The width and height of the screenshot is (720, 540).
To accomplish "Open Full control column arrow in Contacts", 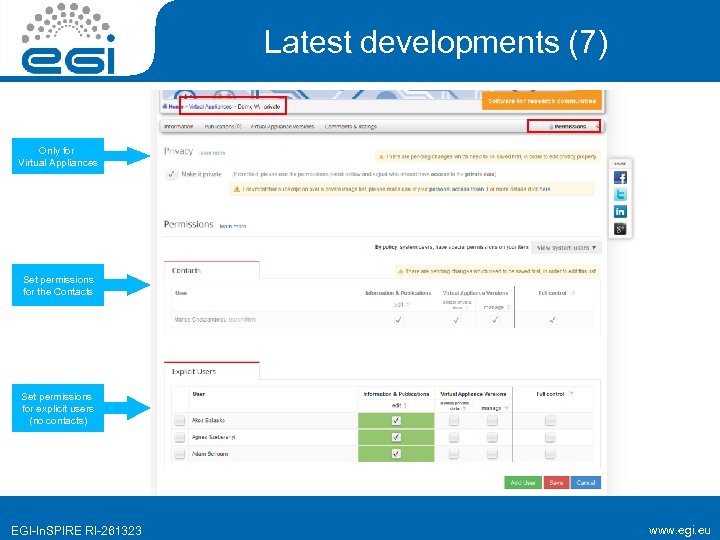I will tap(573, 293).
